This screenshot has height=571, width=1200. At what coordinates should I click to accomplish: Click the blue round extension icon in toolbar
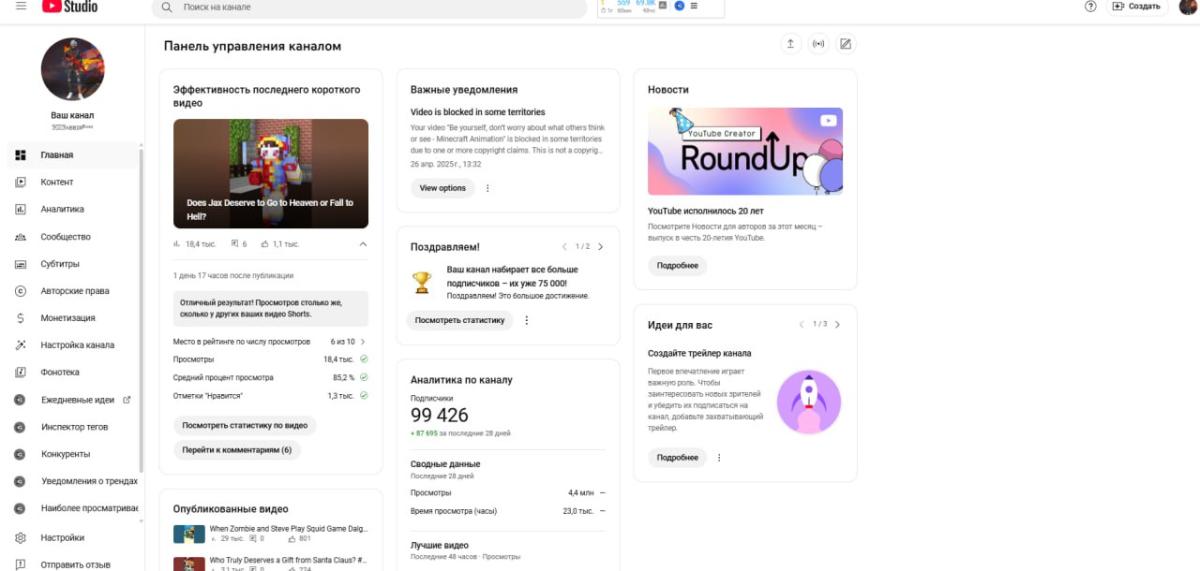click(x=680, y=6)
